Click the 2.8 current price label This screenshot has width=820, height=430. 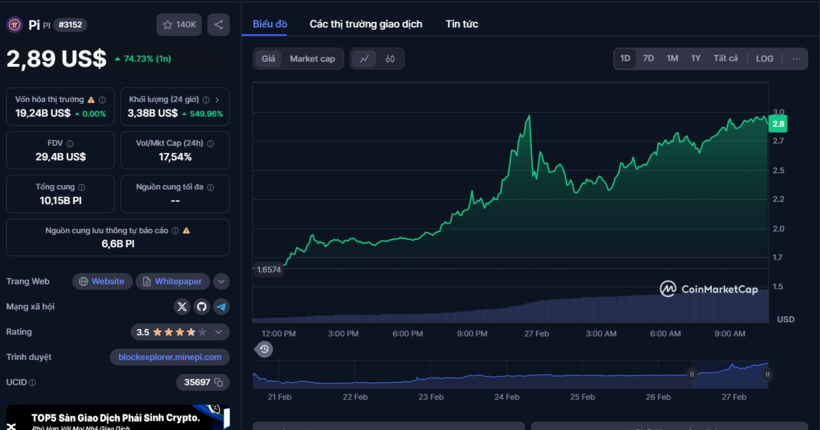pos(778,124)
